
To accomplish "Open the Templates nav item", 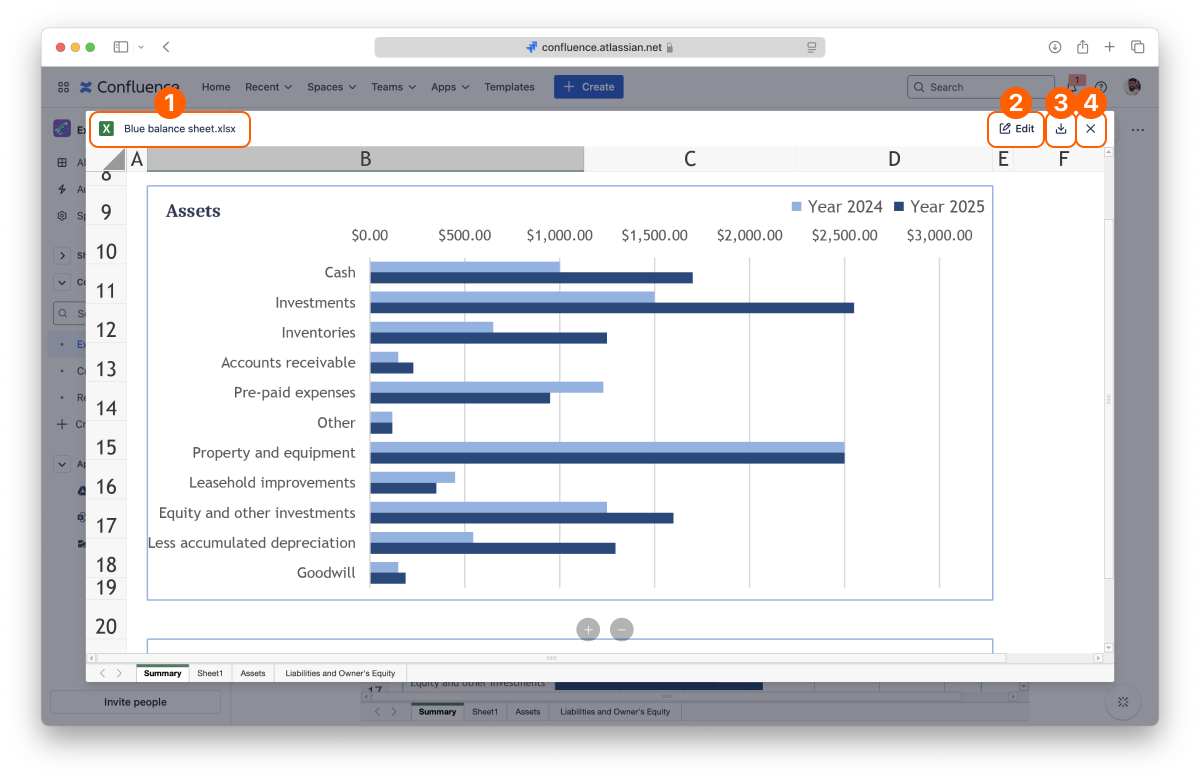I will point(510,87).
